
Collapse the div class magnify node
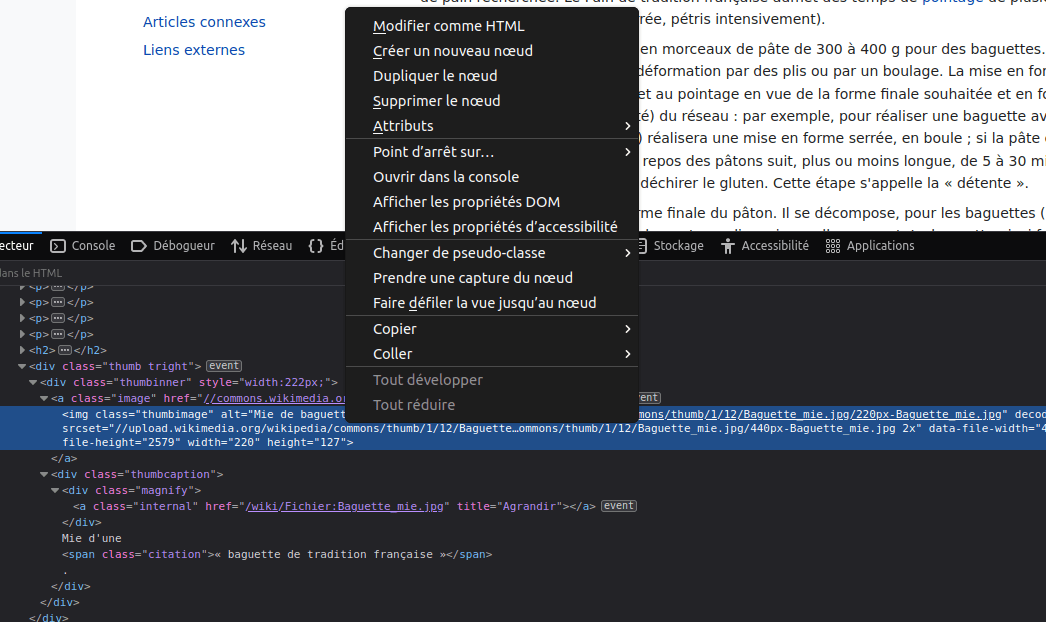click(x=55, y=491)
